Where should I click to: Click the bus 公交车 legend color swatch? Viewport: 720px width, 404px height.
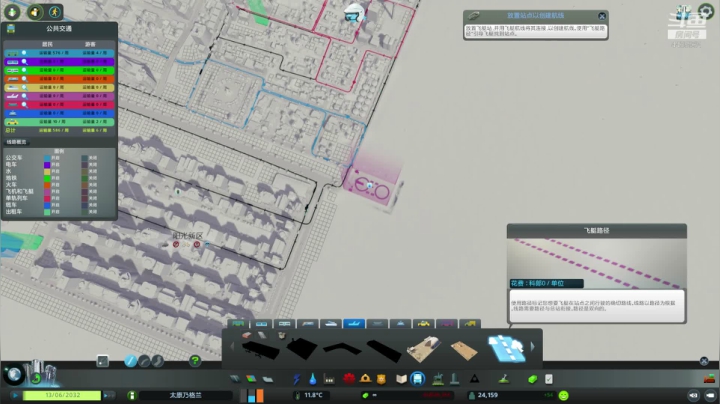point(47,158)
